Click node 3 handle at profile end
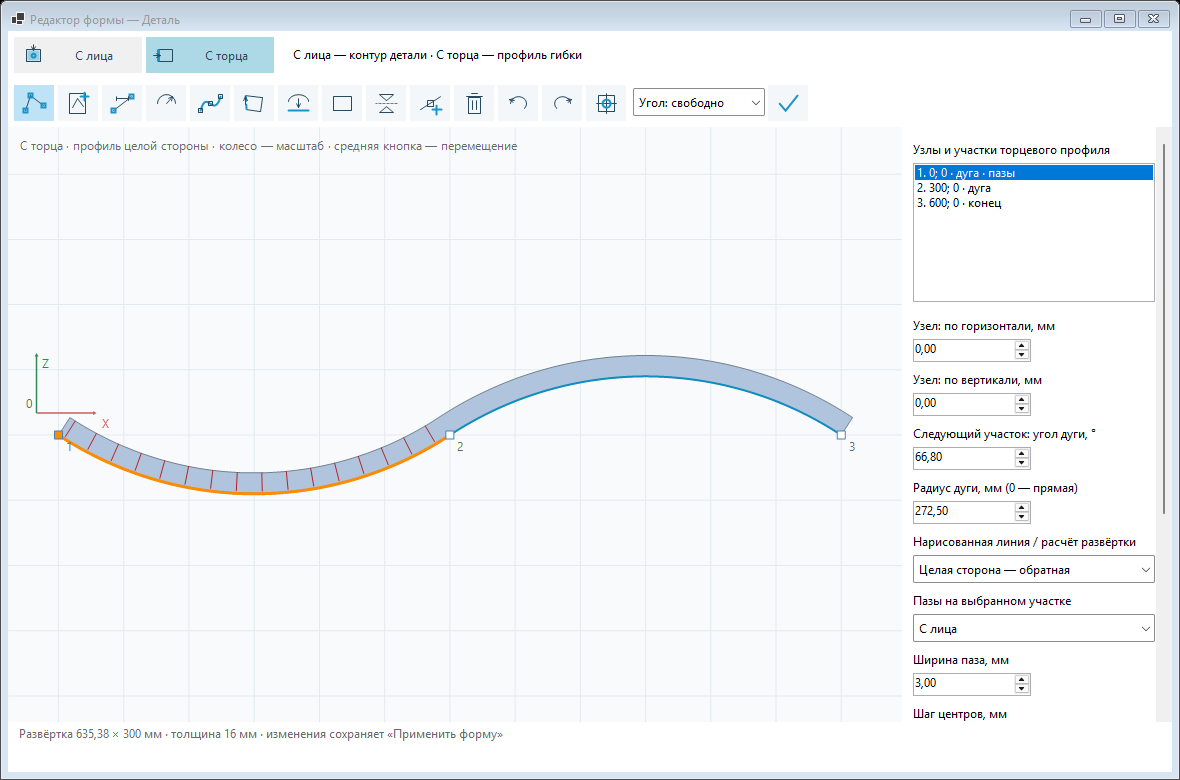Screen dimensions: 1180x780 841,435
